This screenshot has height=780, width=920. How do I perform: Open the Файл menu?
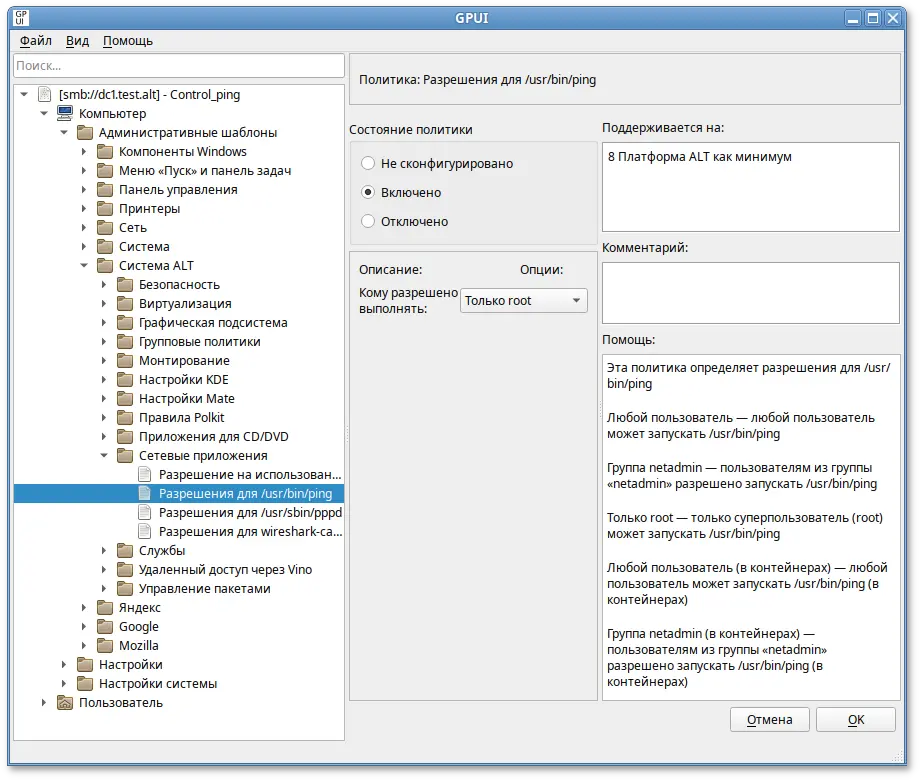coord(35,41)
